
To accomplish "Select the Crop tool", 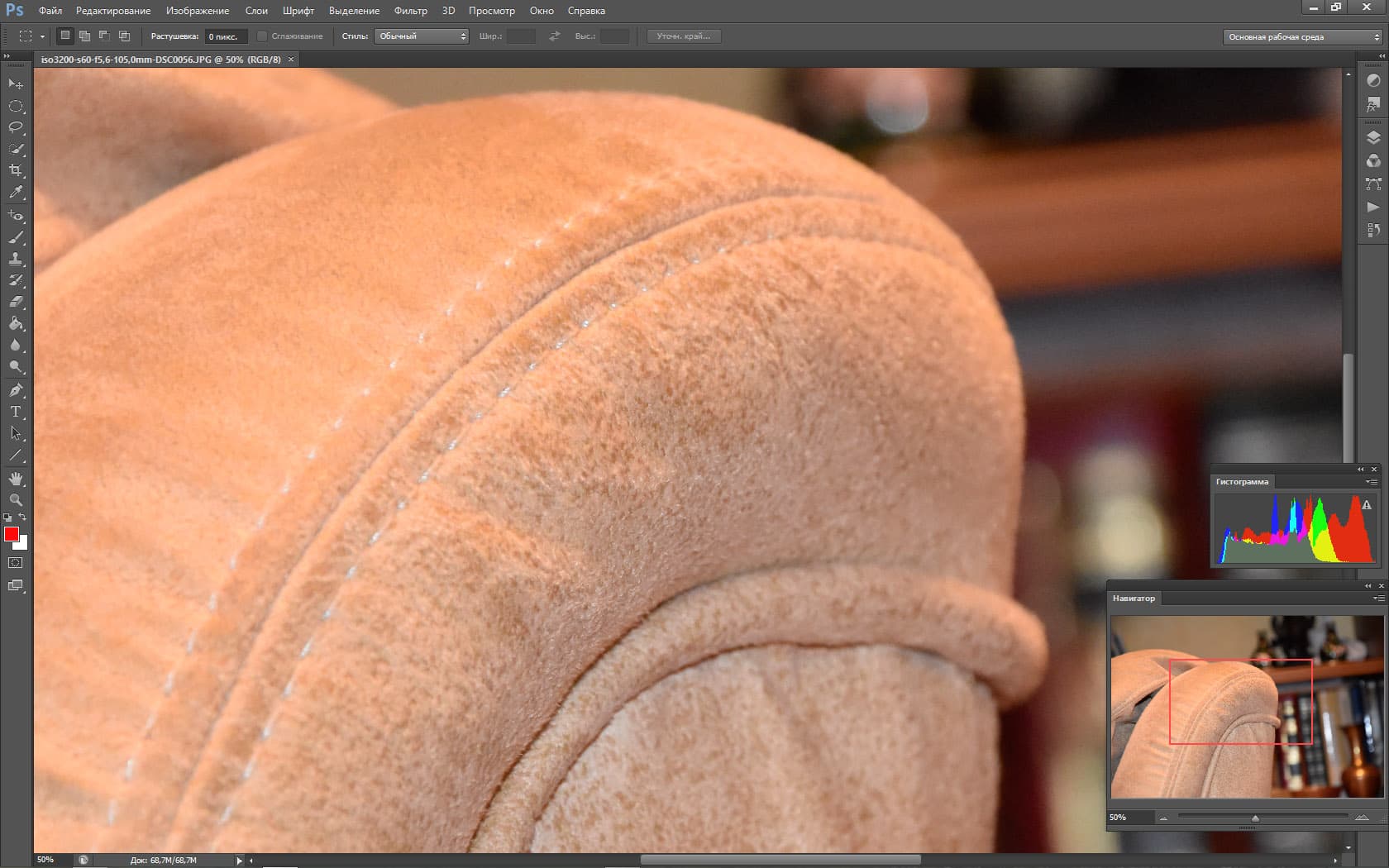I will coord(16,170).
